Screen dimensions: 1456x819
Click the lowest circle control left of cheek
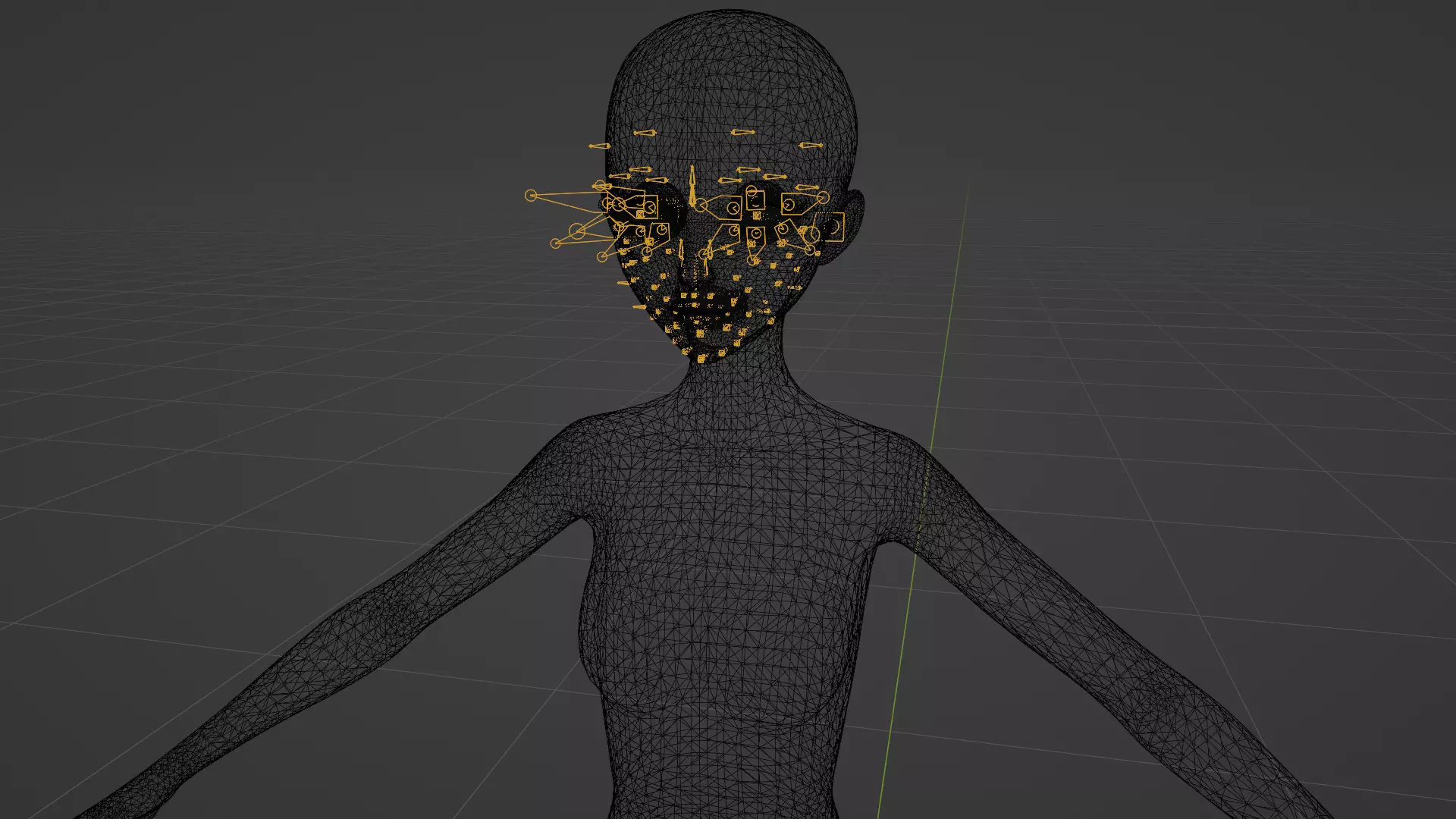coord(602,257)
